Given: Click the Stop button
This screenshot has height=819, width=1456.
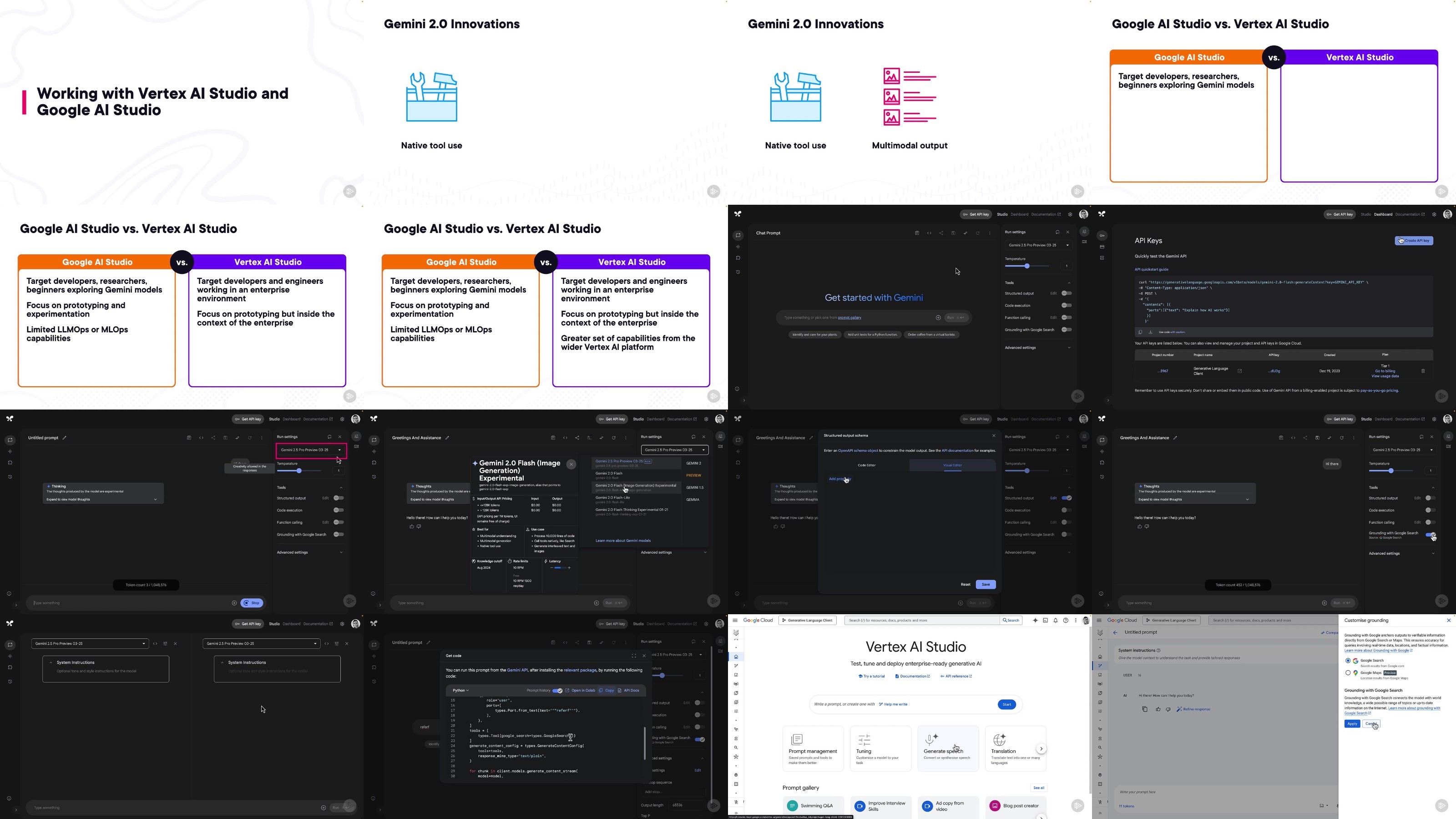Looking at the screenshot, I should (252, 603).
